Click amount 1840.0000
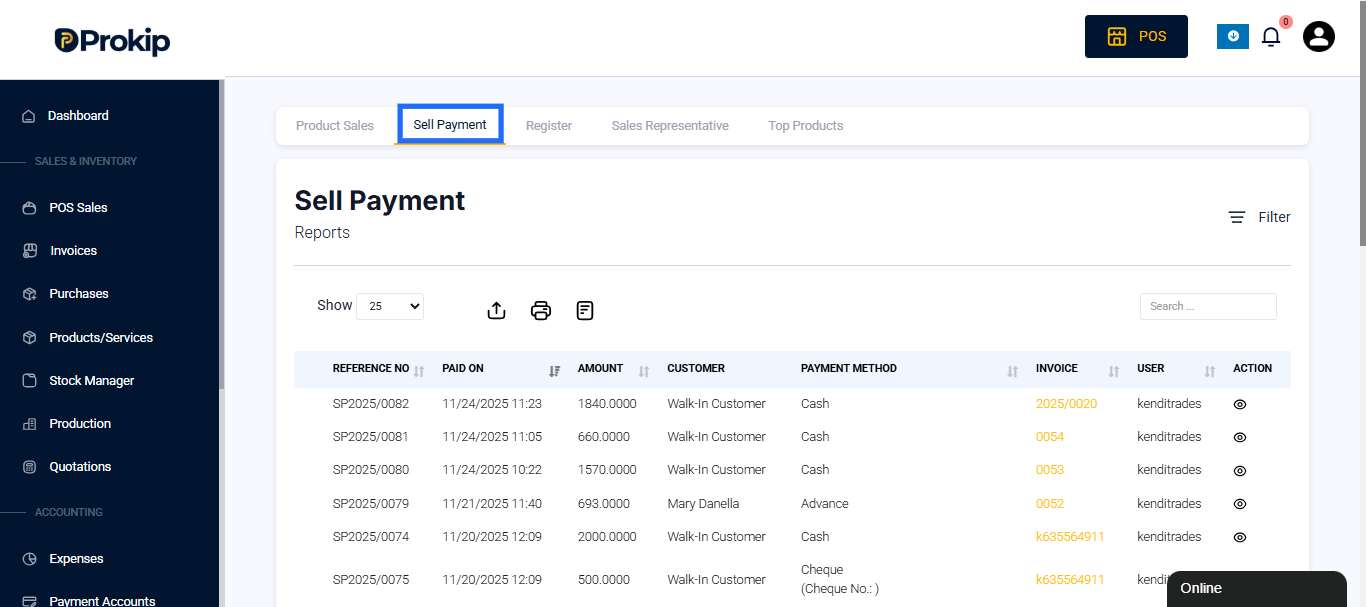1366x607 pixels. 607,404
